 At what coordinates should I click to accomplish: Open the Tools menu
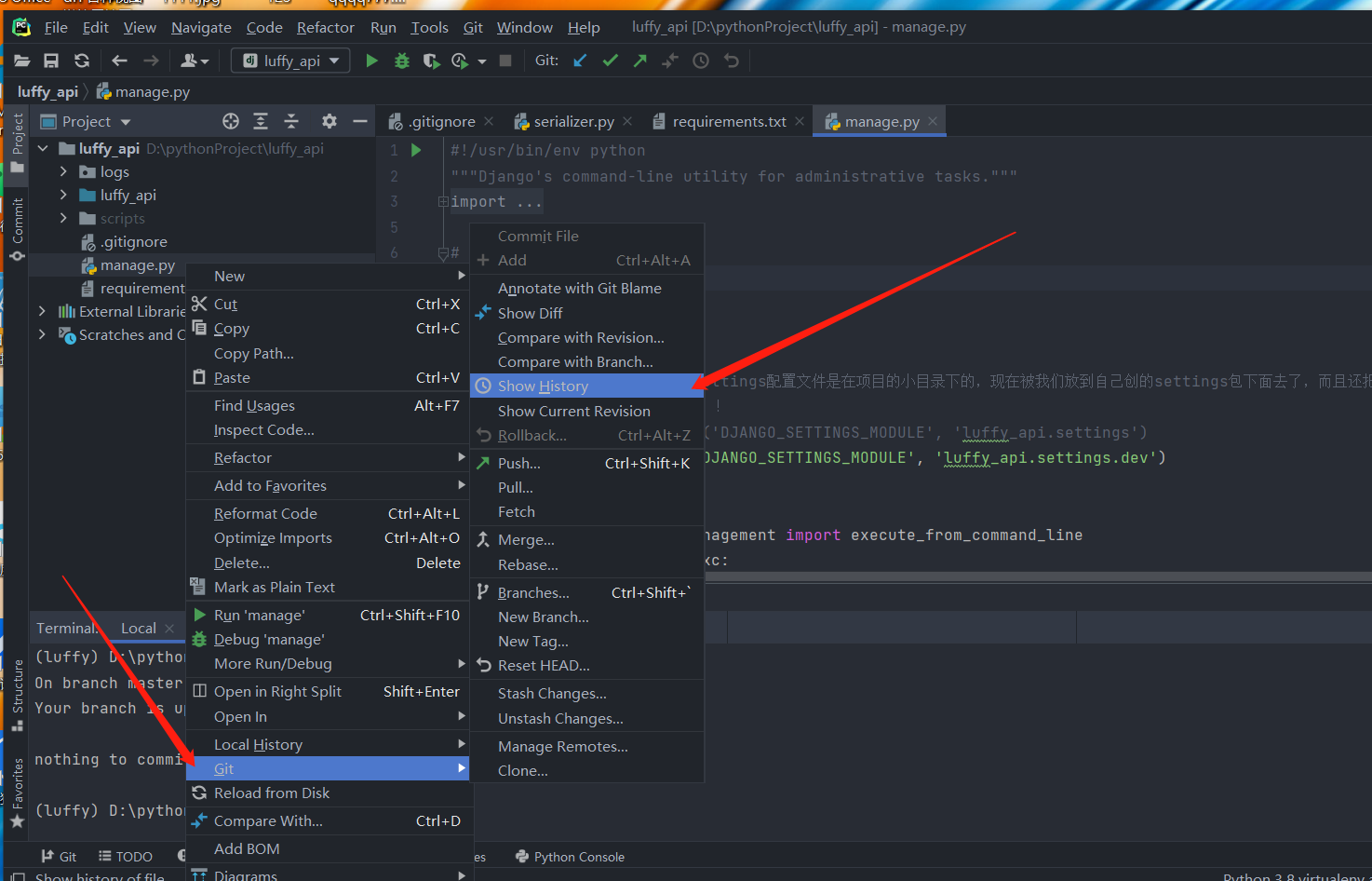(429, 28)
